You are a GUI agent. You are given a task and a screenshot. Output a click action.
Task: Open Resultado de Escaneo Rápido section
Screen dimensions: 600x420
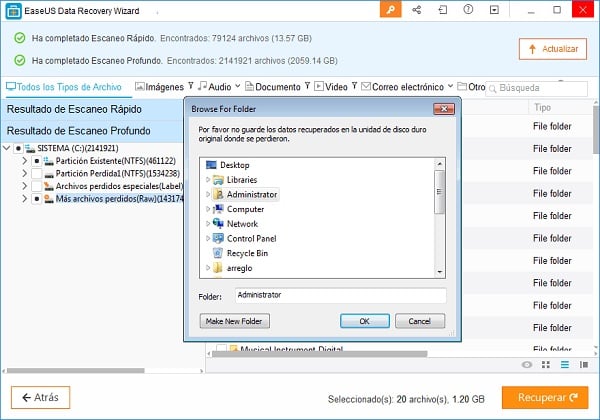pos(93,109)
